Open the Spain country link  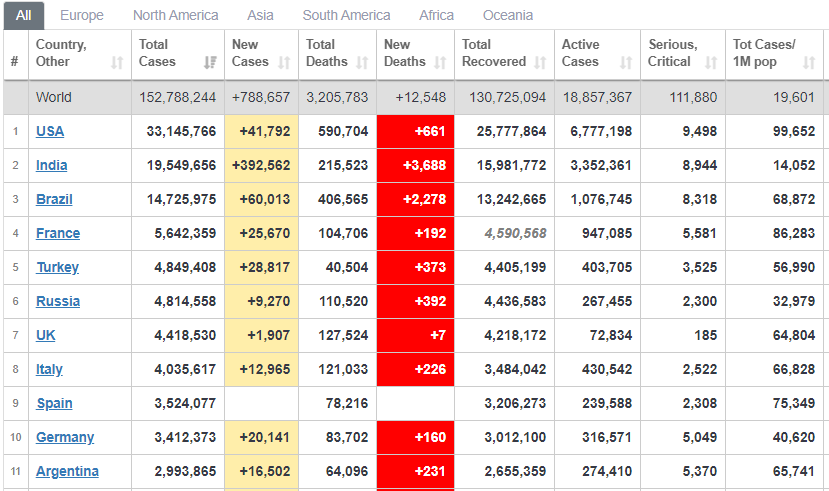[54, 403]
